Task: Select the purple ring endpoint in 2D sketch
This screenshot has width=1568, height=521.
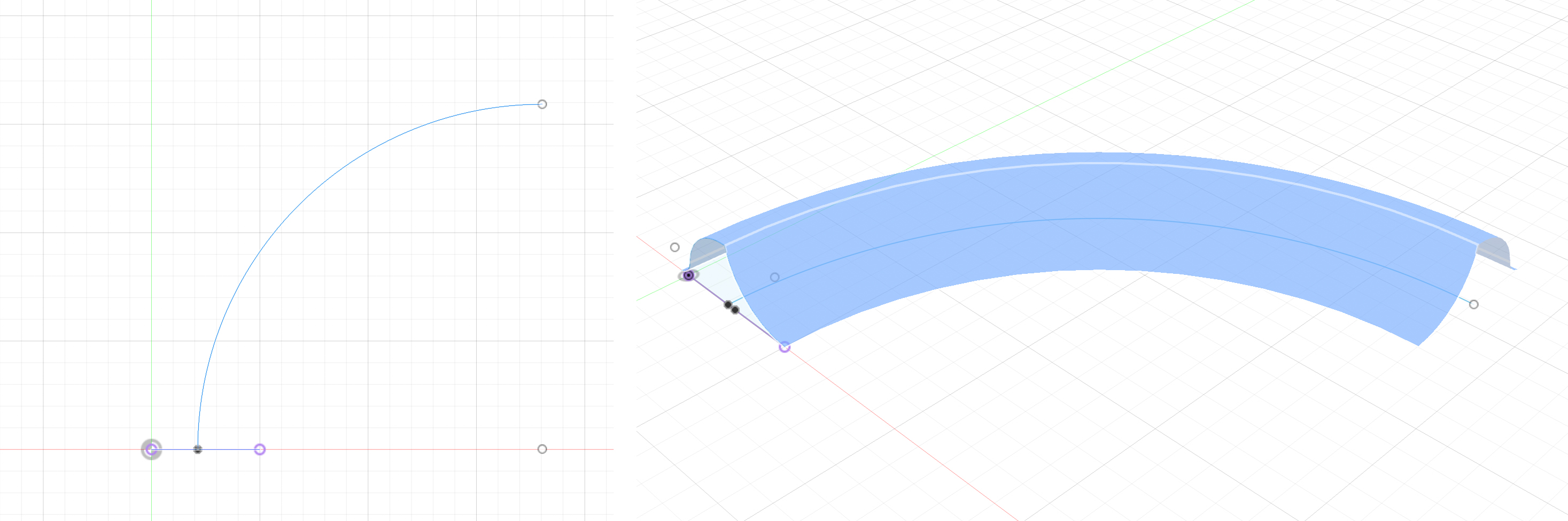Action: pyautogui.click(x=260, y=450)
